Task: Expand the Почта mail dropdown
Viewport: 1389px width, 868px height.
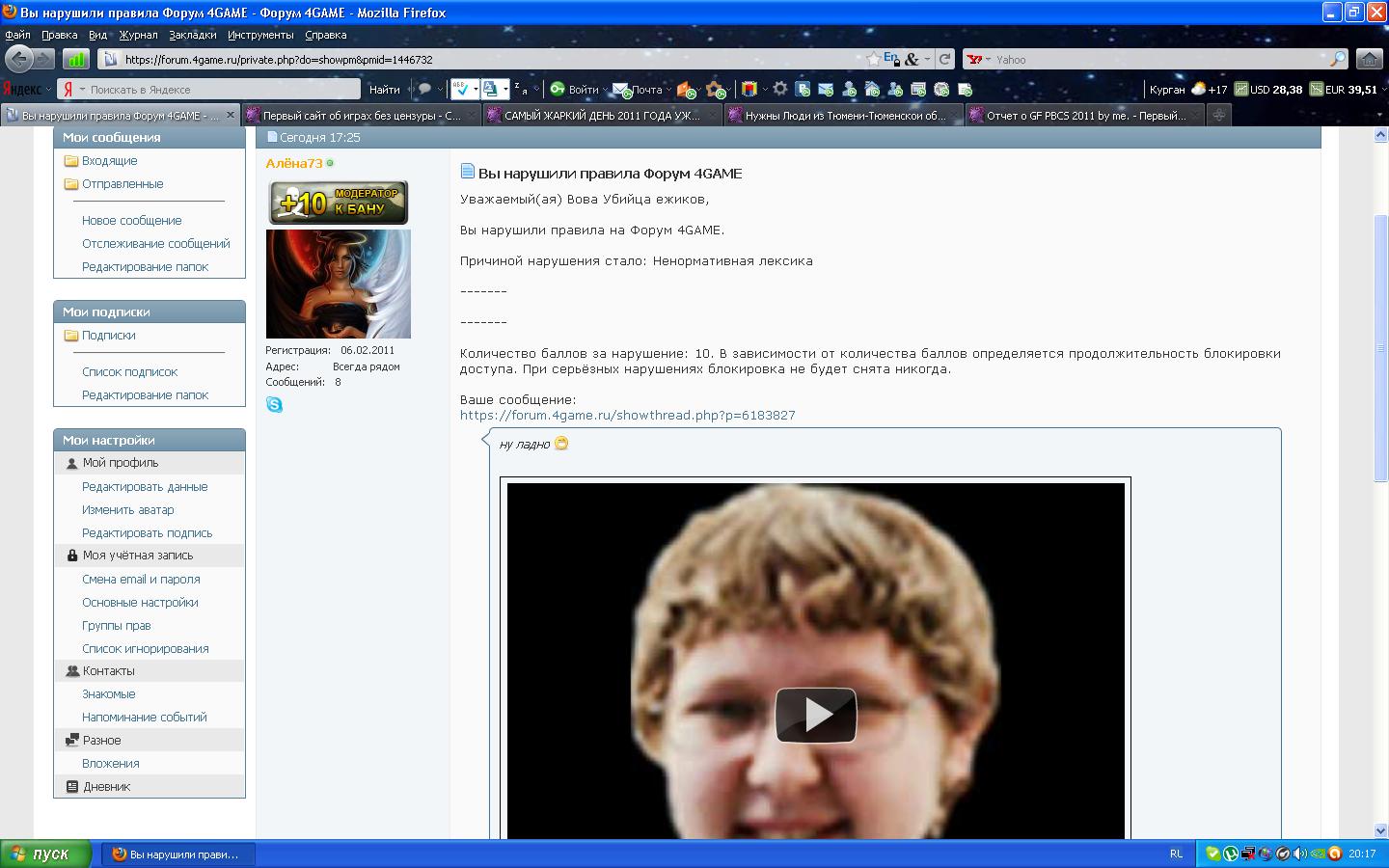Action: click(x=668, y=90)
